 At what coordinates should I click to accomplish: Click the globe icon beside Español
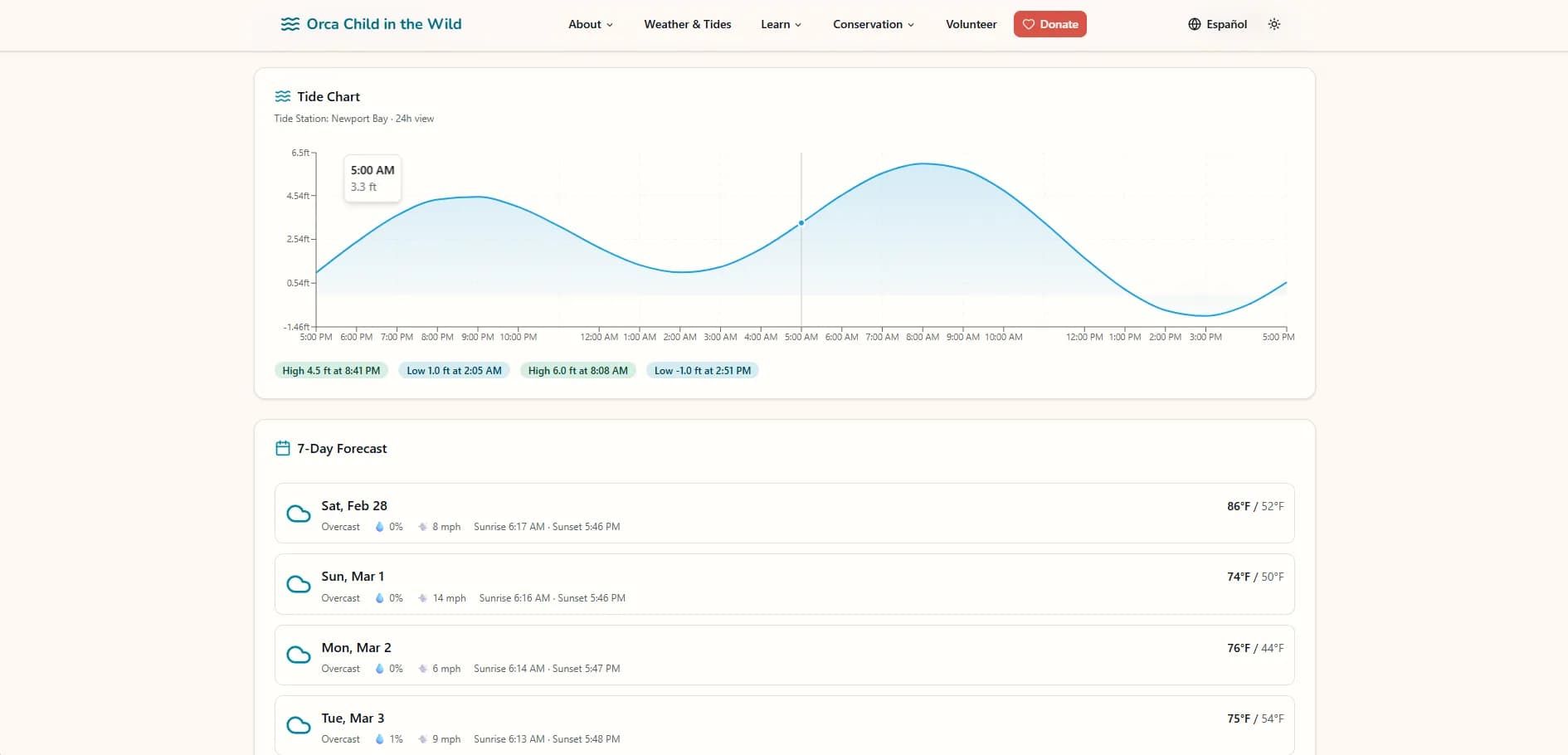click(1194, 24)
